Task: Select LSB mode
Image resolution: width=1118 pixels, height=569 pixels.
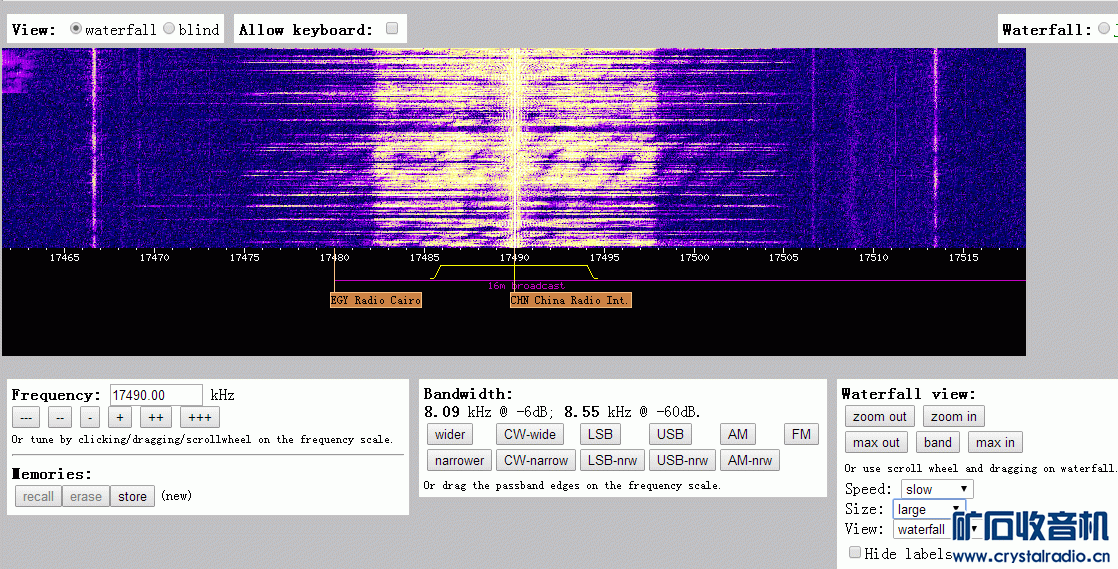Action: click(x=600, y=434)
